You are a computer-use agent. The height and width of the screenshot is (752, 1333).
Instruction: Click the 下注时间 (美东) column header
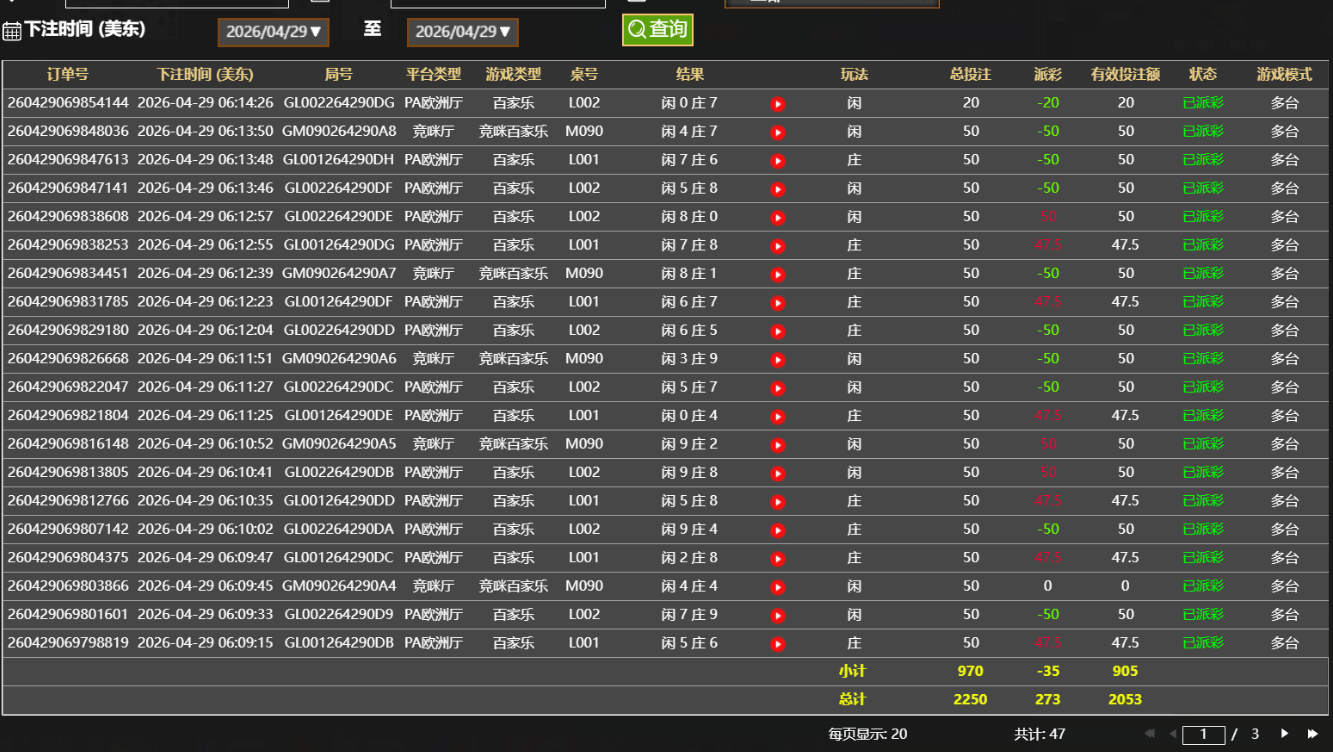click(x=205, y=75)
